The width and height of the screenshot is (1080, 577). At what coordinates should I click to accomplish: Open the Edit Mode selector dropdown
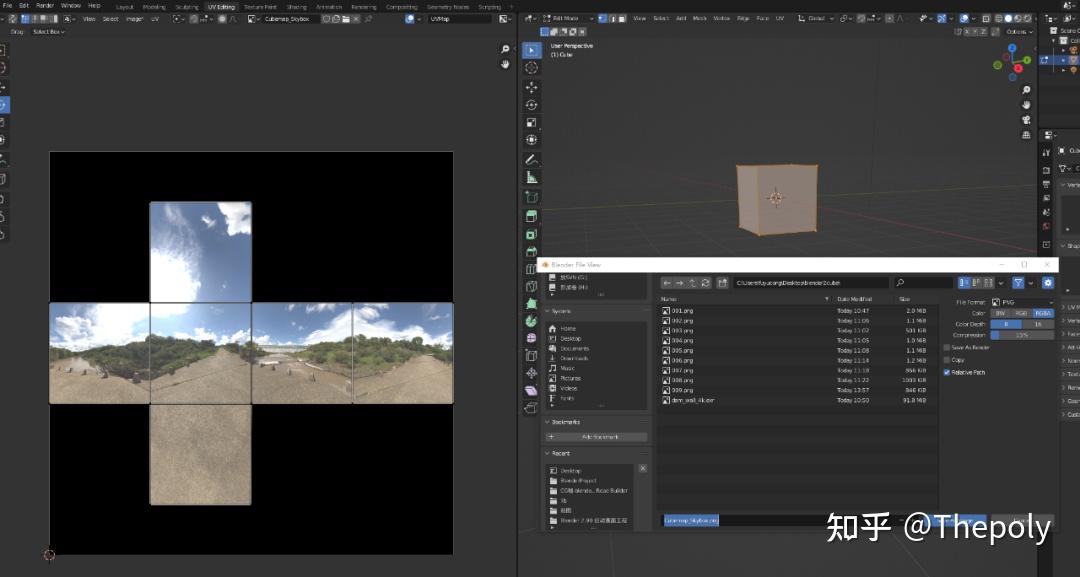(x=567, y=18)
